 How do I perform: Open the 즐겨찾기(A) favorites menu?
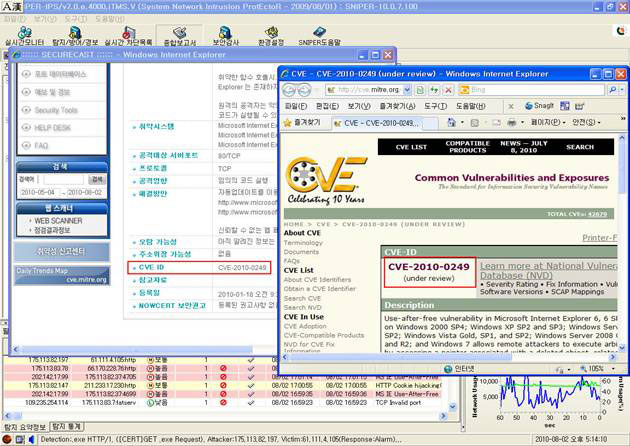(397, 106)
